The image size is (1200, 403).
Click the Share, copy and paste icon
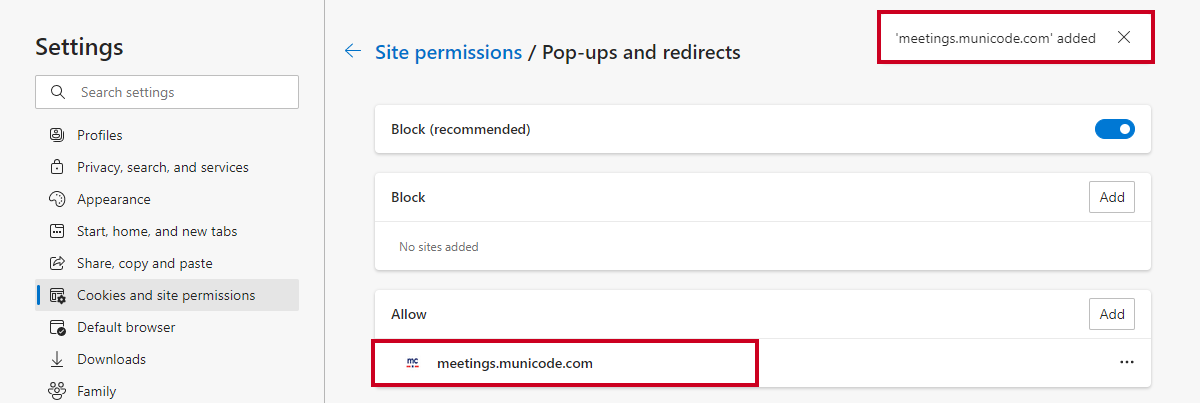57,263
